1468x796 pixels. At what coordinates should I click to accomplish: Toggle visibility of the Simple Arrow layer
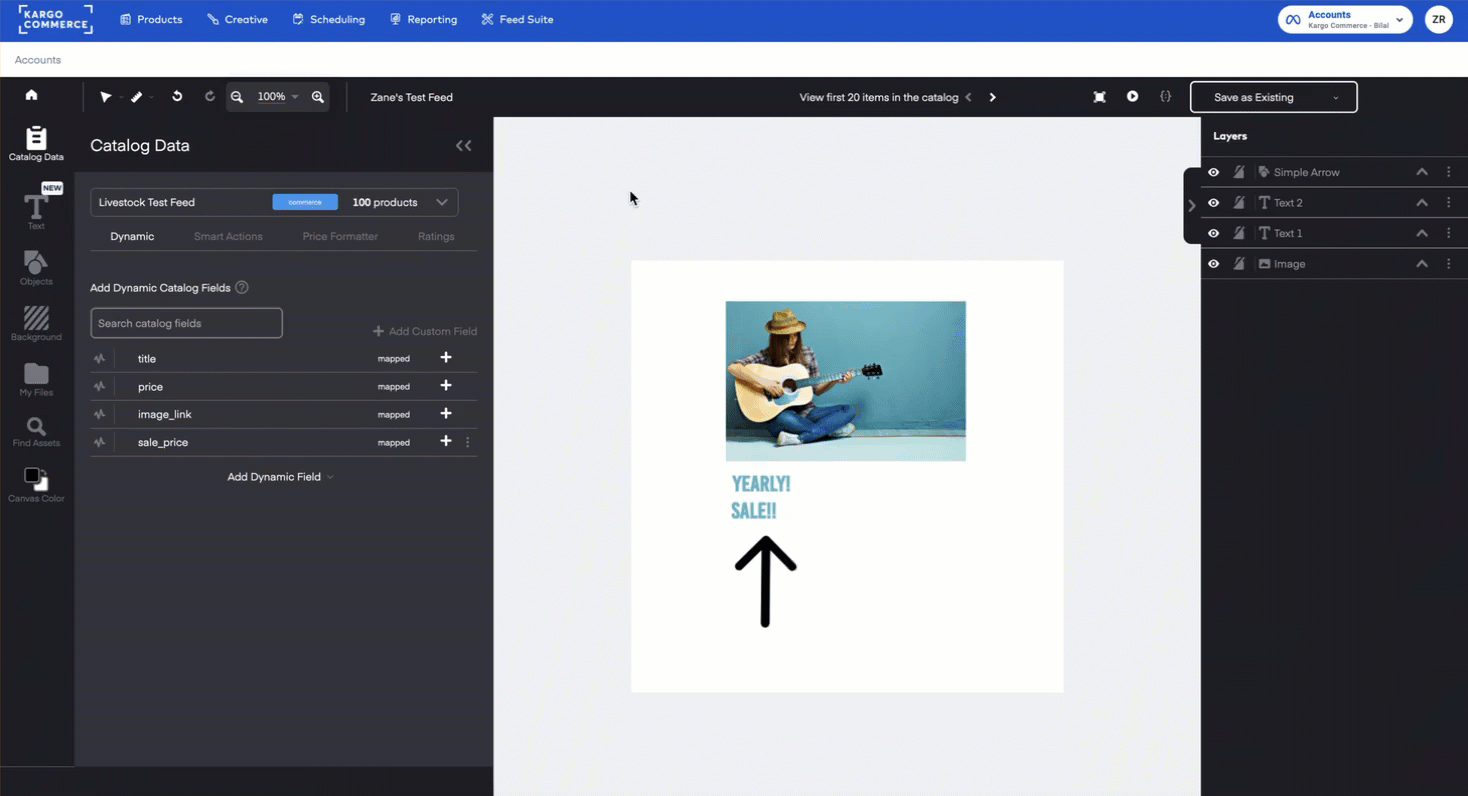pos(1213,171)
